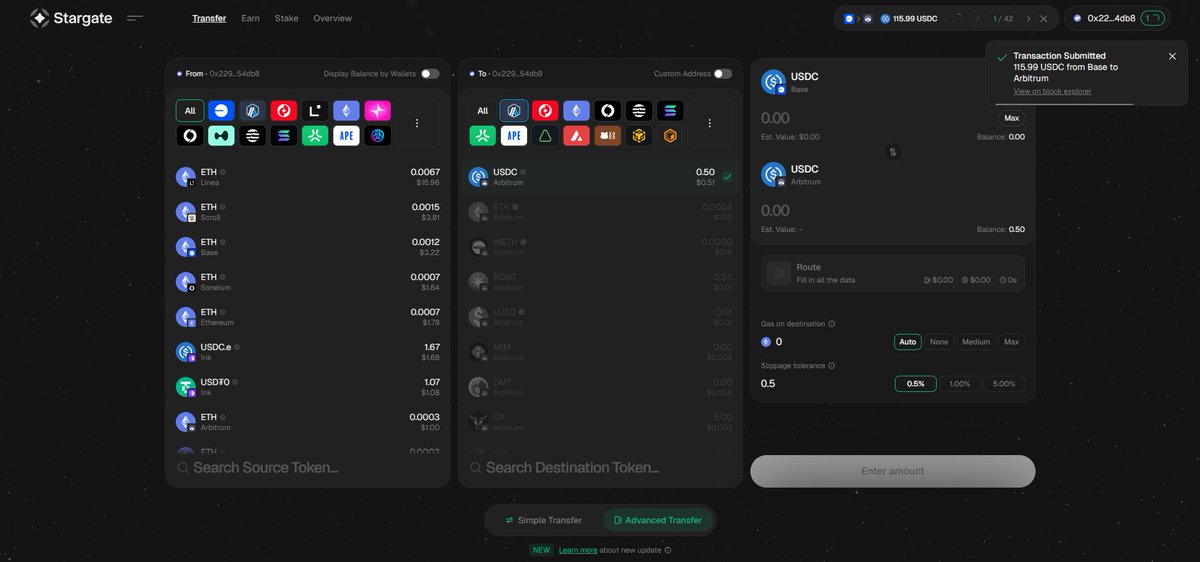The height and width of the screenshot is (562, 1200).
Task: Select the None gas option
Action: tap(939, 342)
